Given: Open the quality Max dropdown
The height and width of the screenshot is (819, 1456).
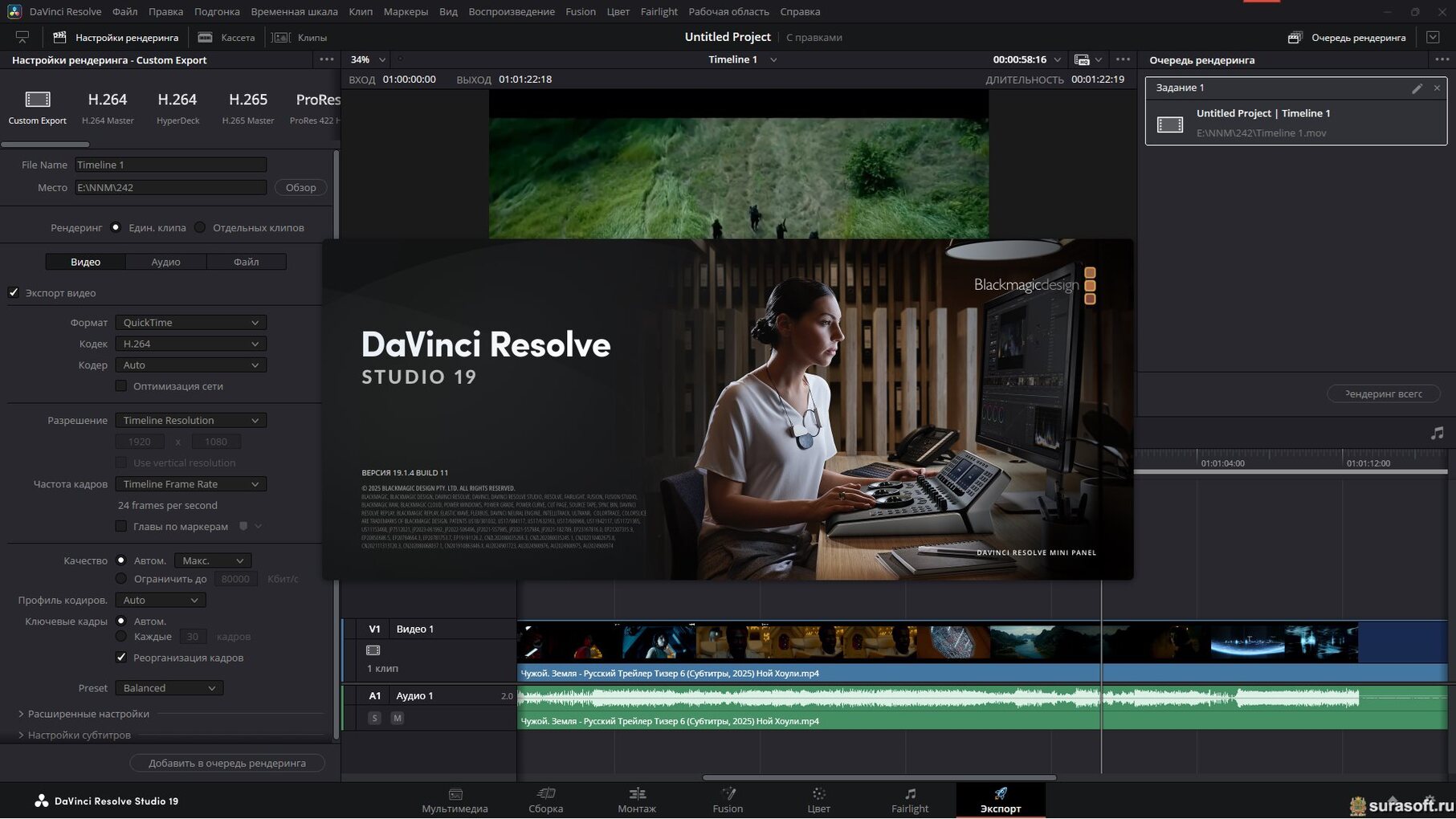Looking at the screenshot, I should (x=213, y=560).
